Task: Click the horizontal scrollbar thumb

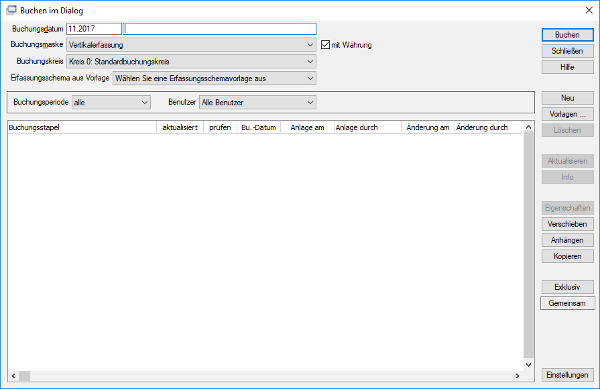Action: point(24,376)
